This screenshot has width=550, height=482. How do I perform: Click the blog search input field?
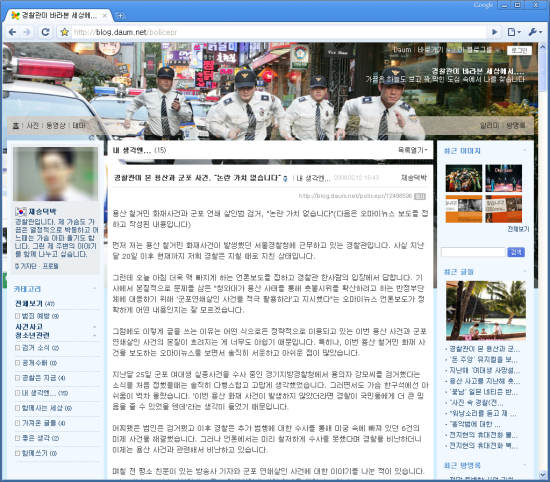tap(473, 252)
